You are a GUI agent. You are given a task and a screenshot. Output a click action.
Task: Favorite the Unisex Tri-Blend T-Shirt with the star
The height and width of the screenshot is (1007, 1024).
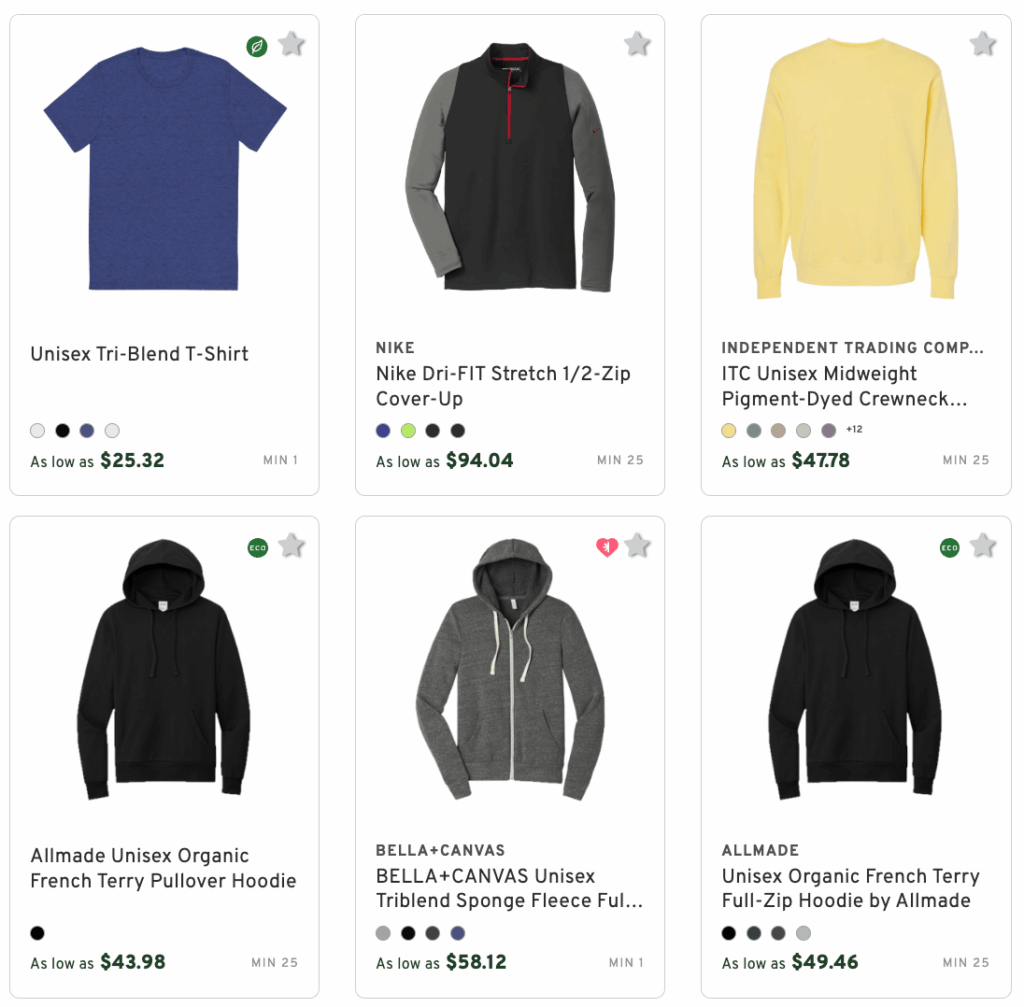(x=291, y=44)
